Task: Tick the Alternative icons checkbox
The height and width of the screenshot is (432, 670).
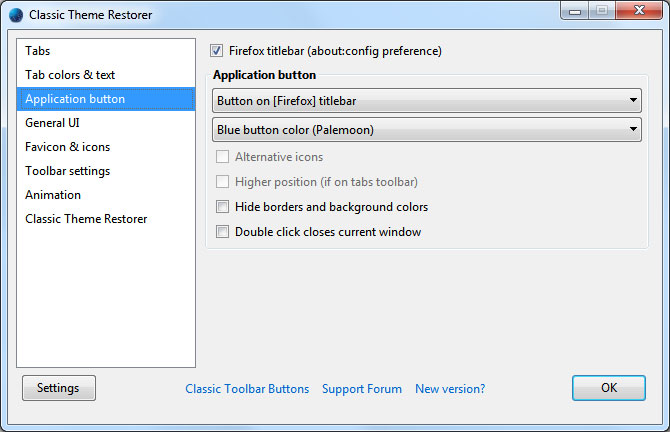Action: click(x=222, y=157)
